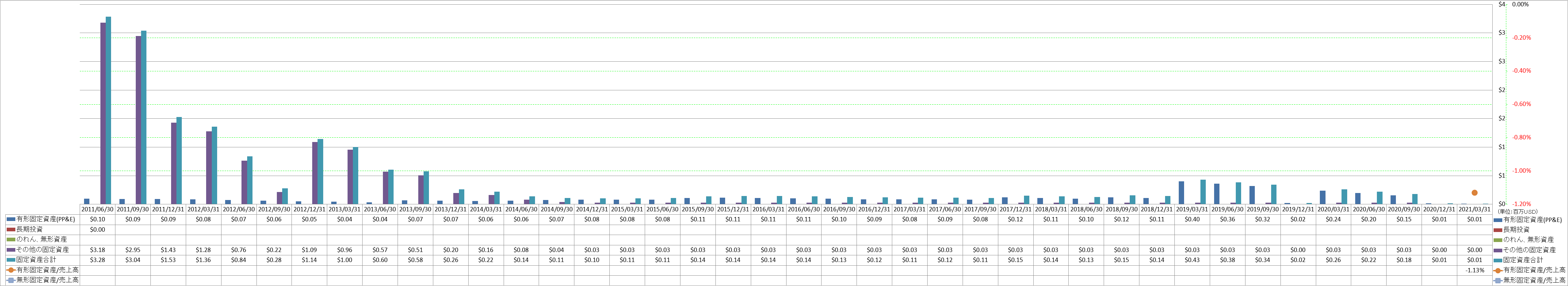Viewport: 1568px width, 286px height.
Task: Click the 無形固定資産/売上高 marker in the data table
Action: tap(12, 281)
